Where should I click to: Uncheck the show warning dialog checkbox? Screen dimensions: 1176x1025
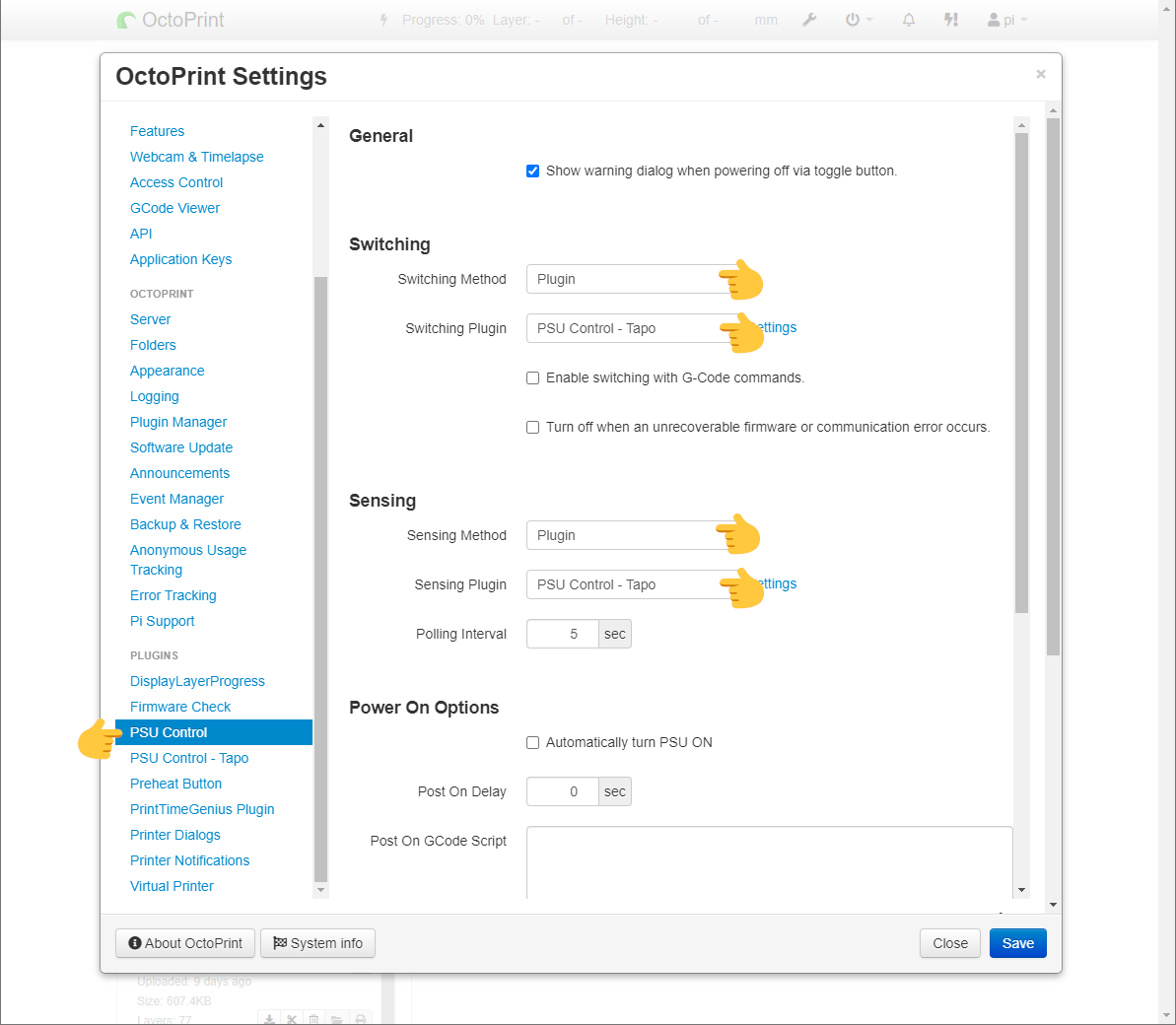[533, 171]
